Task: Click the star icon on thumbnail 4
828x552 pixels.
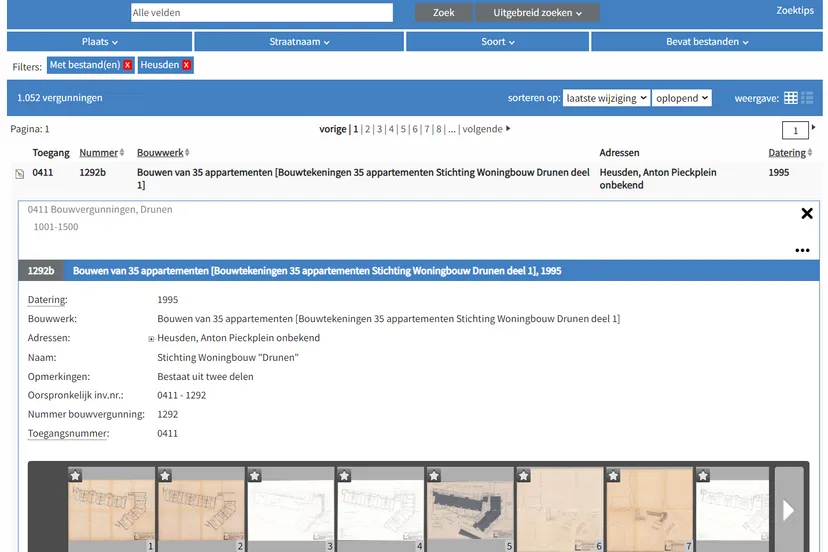Action: pyautogui.click(x=344, y=475)
